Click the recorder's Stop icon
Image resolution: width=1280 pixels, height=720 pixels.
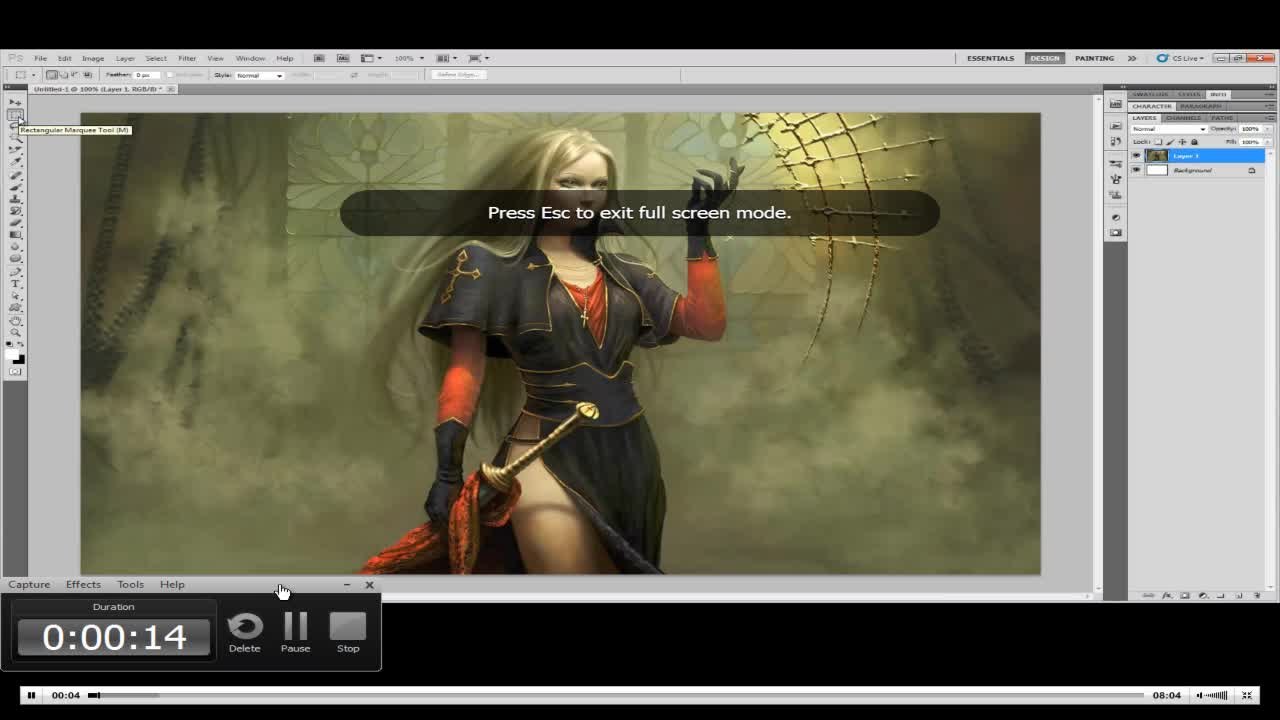[x=348, y=628]
